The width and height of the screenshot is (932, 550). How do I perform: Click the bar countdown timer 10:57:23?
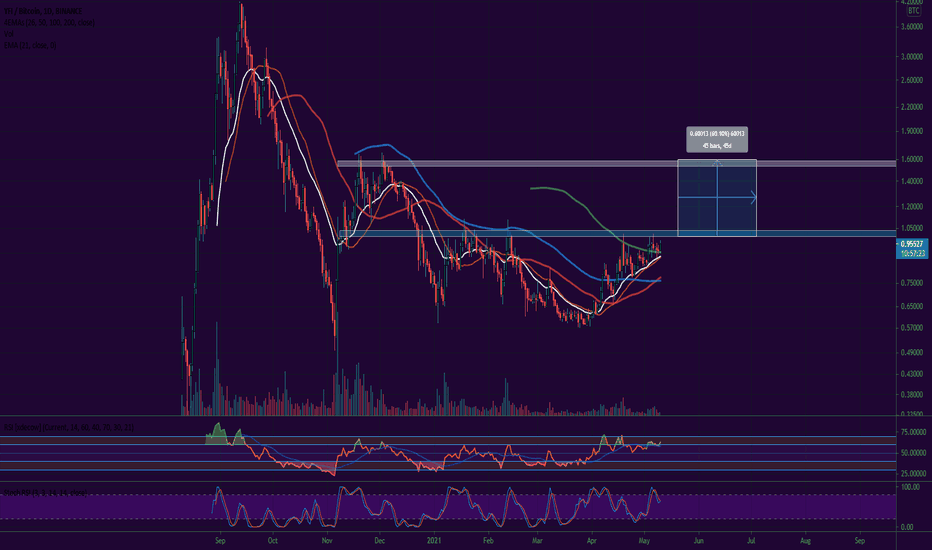(x=912, y=253)
